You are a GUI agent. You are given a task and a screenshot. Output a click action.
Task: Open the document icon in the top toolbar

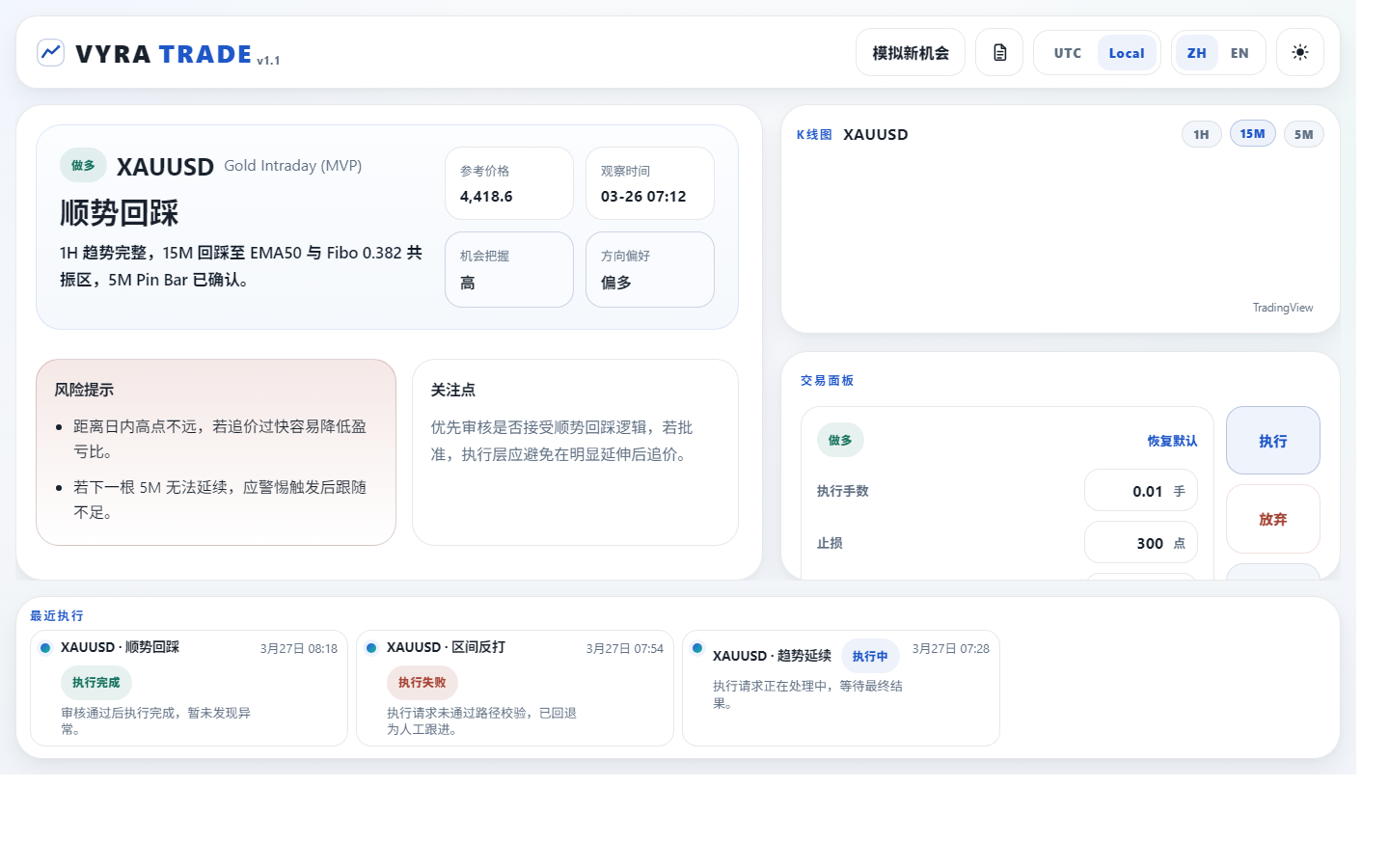coord(998,52)
